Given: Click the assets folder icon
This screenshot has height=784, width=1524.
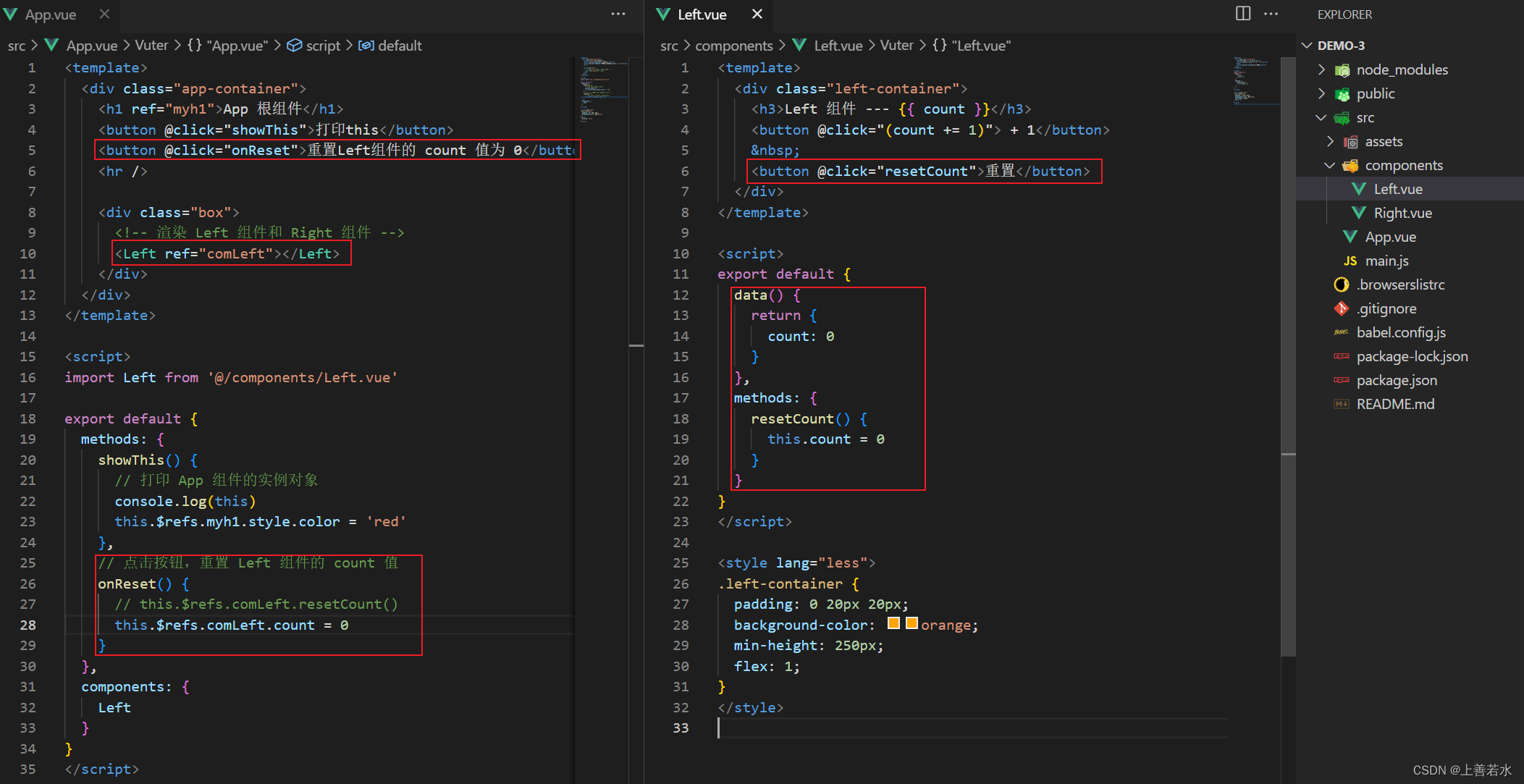Looking at the screenshot, I should [x=1350, y=142].
